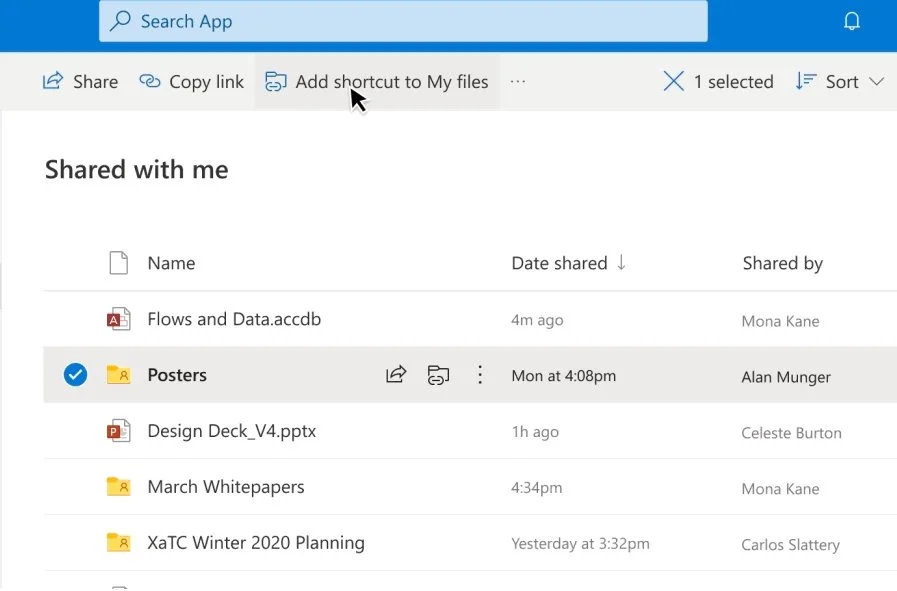897x591 pixels.
Task: Click the Shared by column header
Action: tap(782, 263)
